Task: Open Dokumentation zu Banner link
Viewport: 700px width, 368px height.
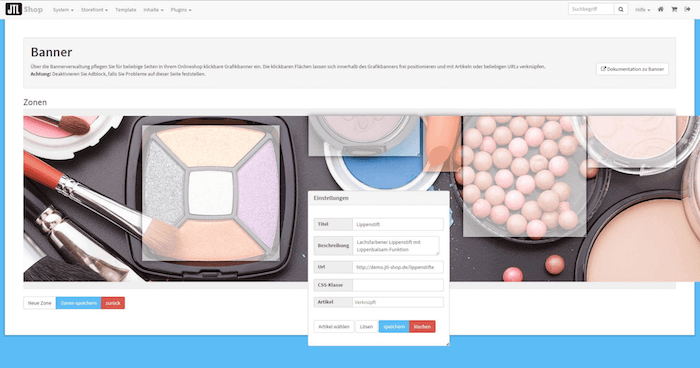Action: 632,69
